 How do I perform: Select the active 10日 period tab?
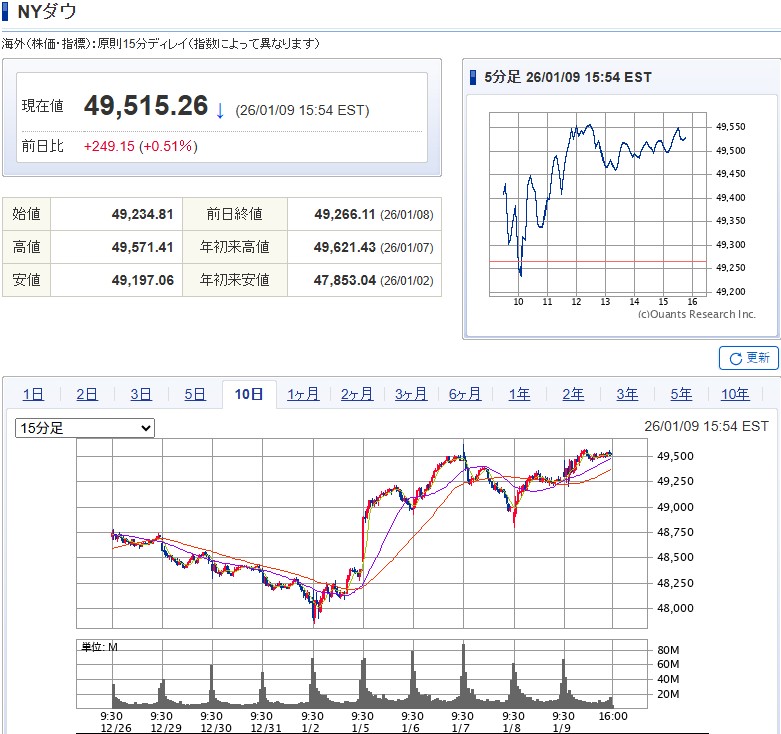click(249, 394)
